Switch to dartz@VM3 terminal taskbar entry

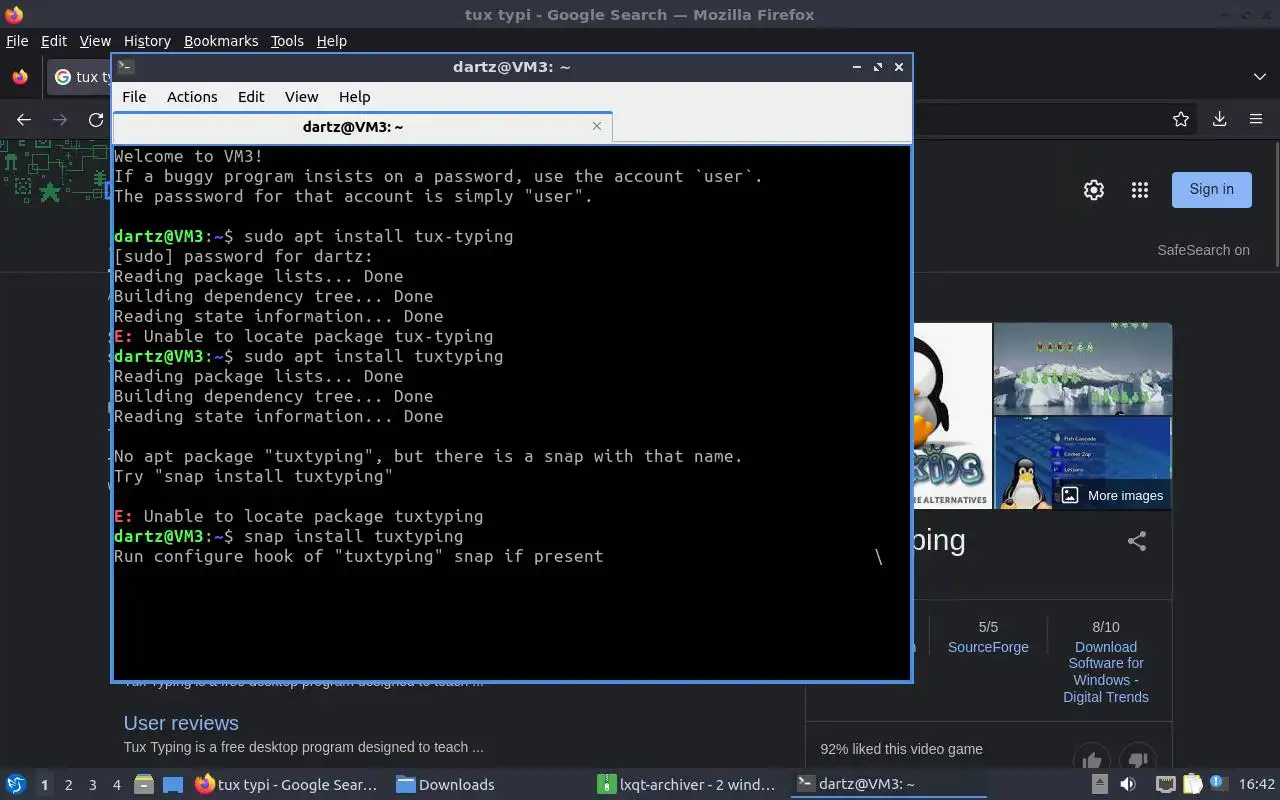(888, 785)
